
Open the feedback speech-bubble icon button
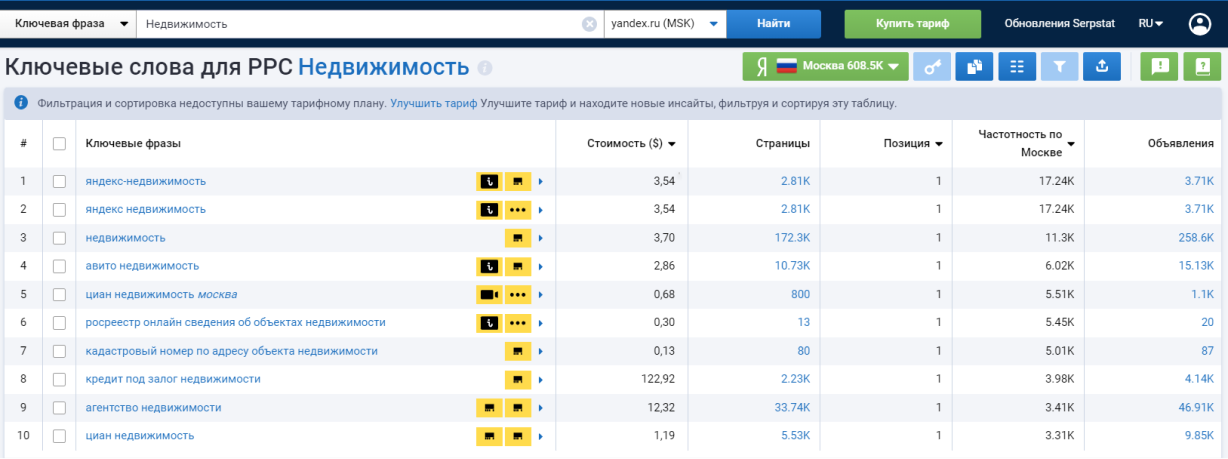(x=1159, y=67)
